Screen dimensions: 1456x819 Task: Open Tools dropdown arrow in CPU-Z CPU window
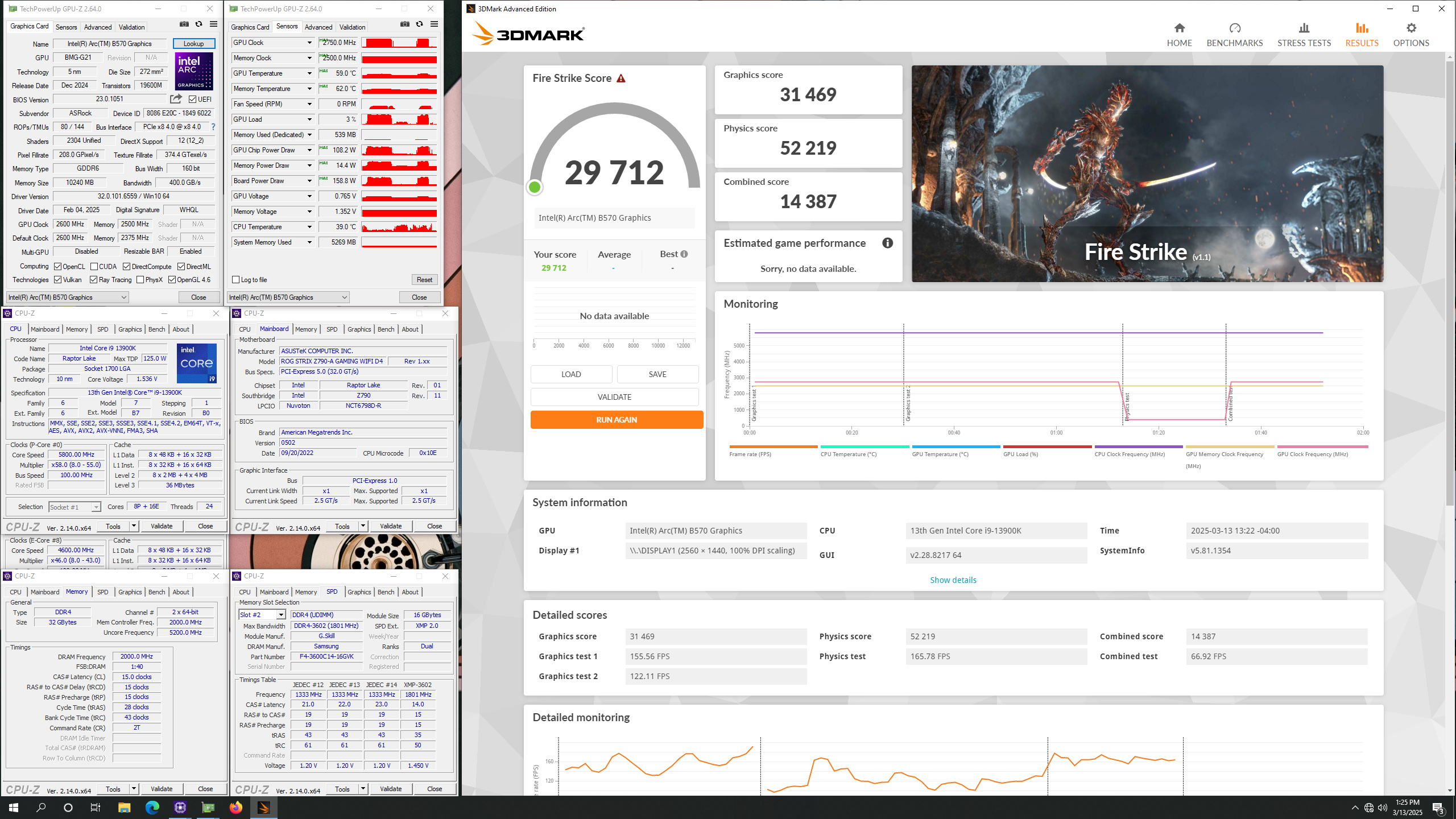tap(134, 526)
